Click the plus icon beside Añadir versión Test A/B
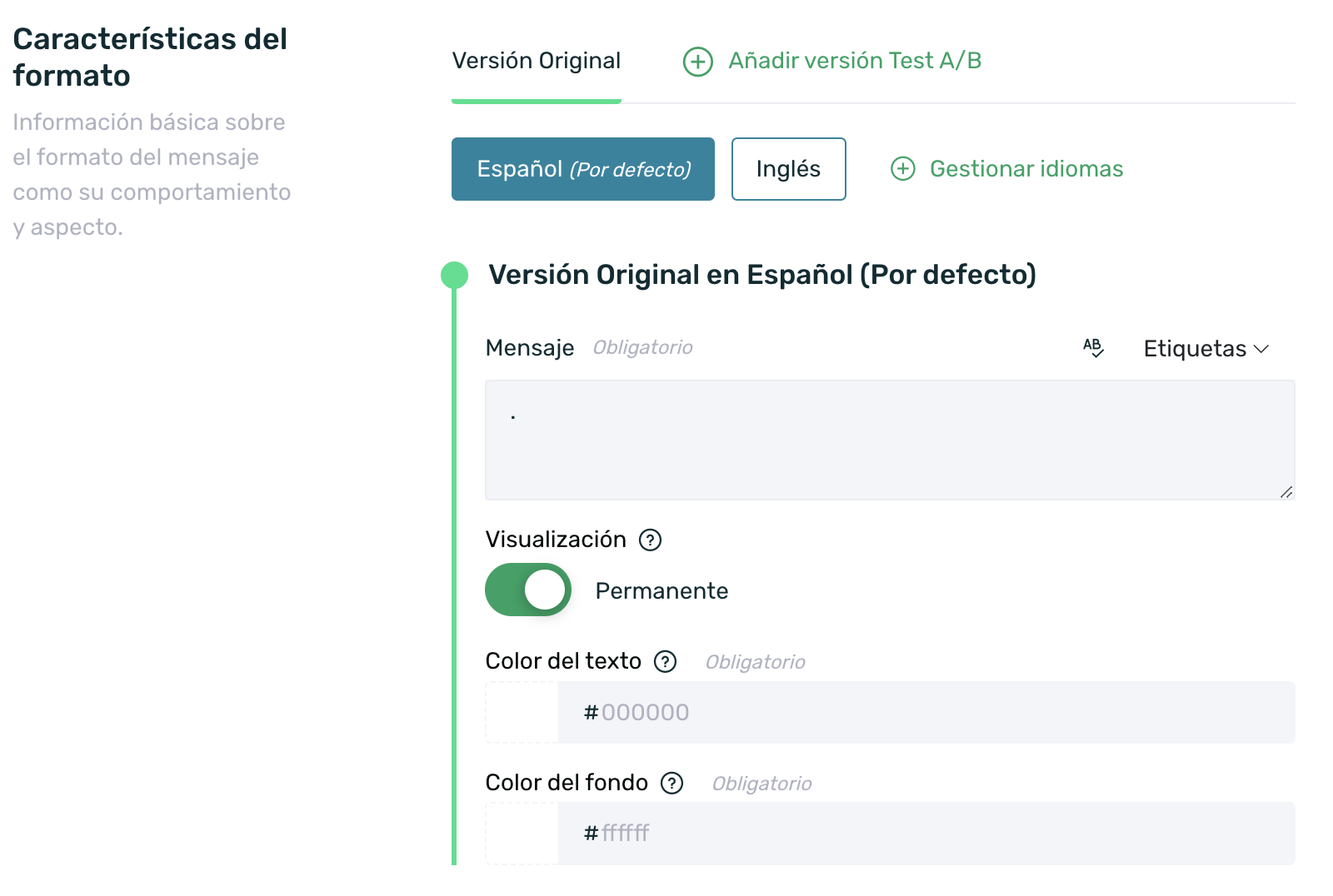 [x=698, y=62]
